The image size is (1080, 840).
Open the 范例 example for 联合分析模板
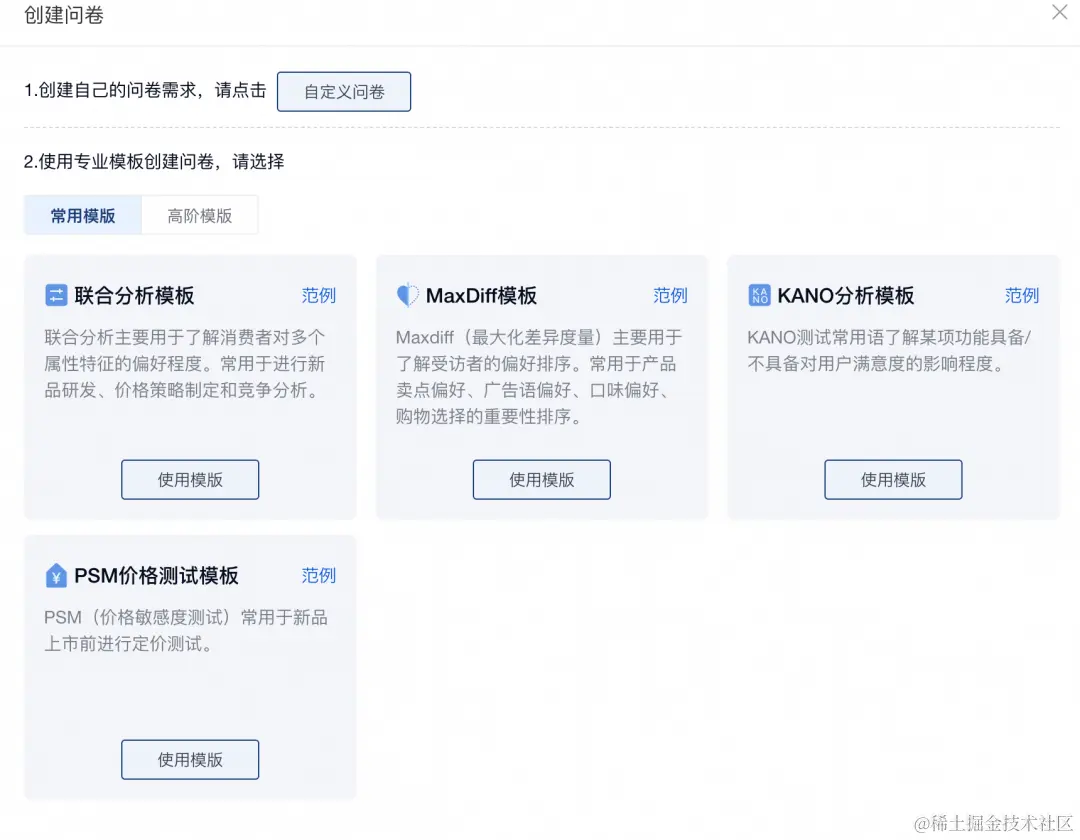pyautogui.click(x=319, y=295)
